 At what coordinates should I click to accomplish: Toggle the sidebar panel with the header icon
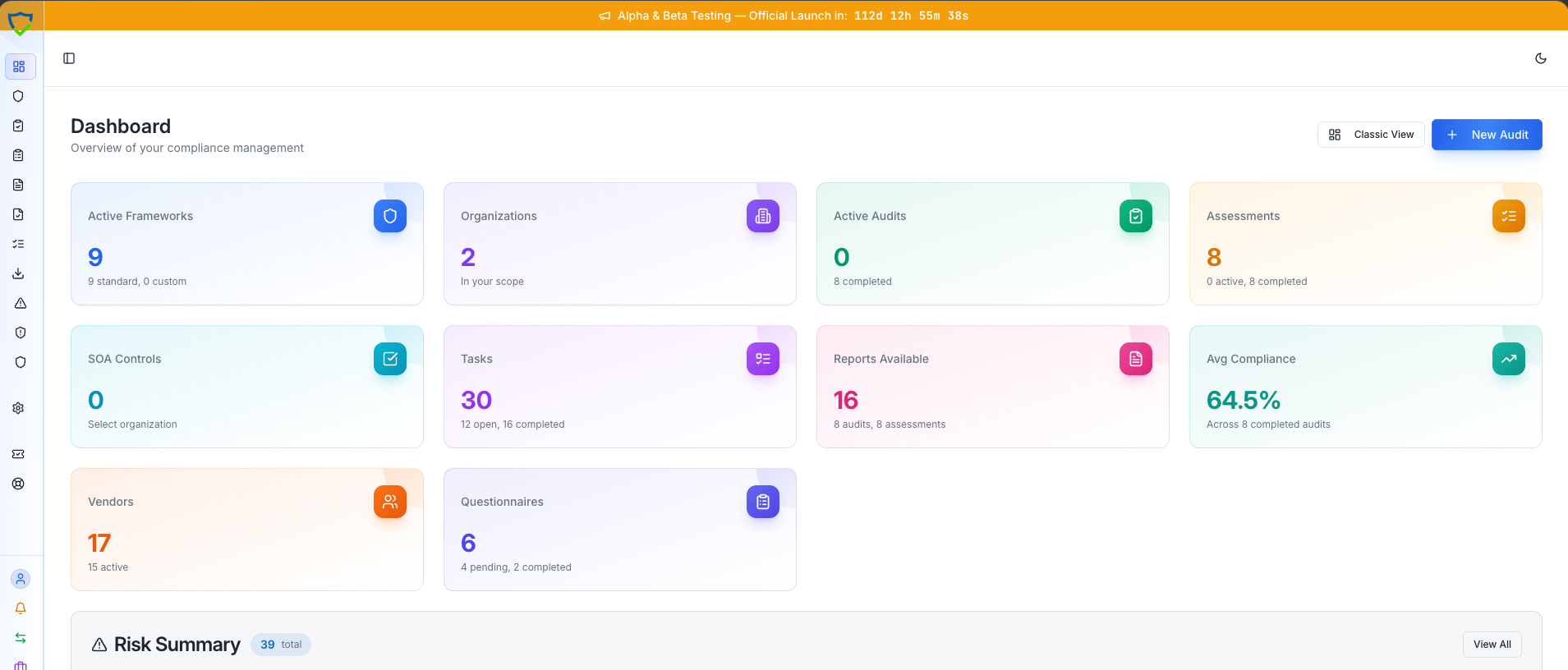(x=69, y=58)
